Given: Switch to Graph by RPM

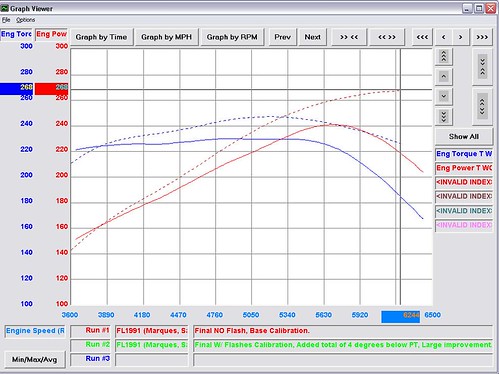Looking at the screenshot, I should point(232,37).
